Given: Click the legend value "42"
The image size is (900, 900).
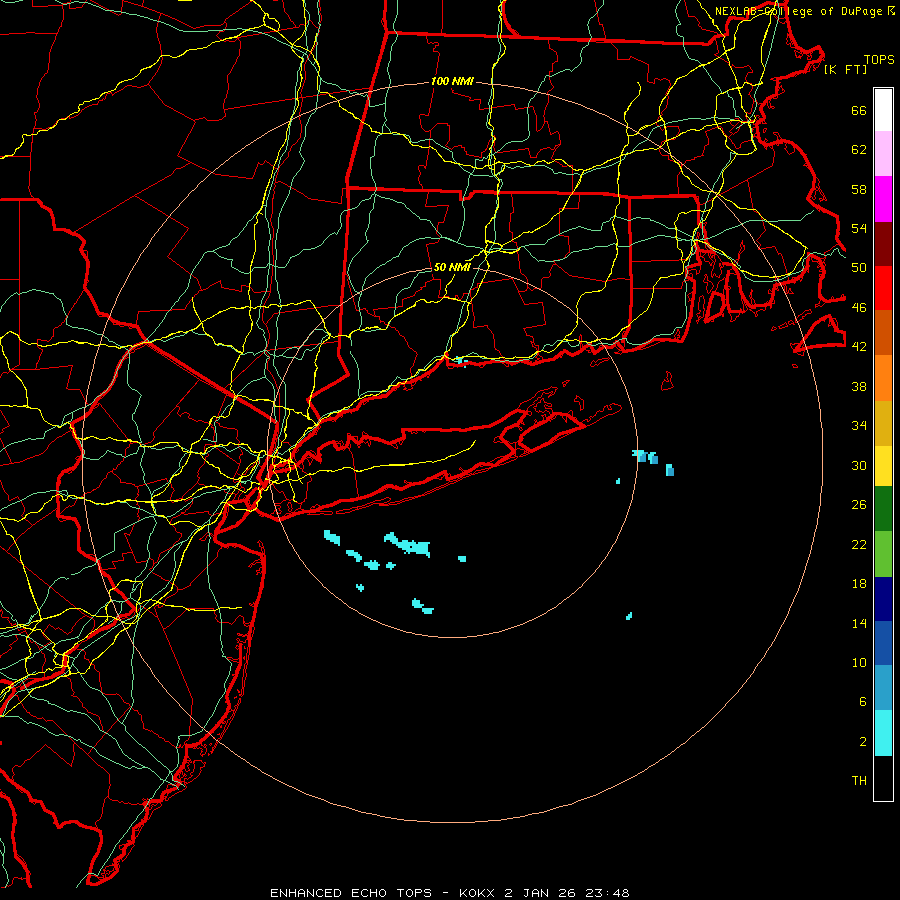Looking at the screenshot, I should click(x=859, y=346).
